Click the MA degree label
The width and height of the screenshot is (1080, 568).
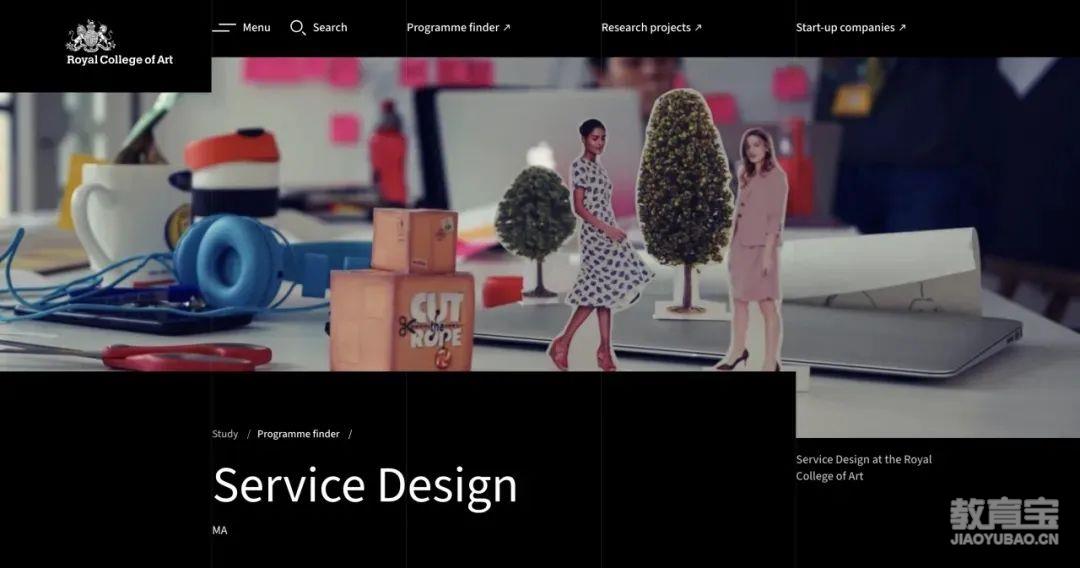pos(220,530)
